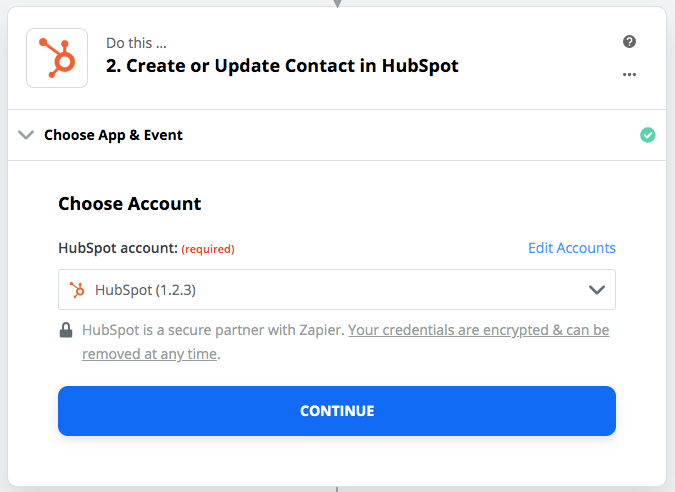Click the "Do this ..." step label
This screenshot has height=492, width=675.
pos(136,43)
